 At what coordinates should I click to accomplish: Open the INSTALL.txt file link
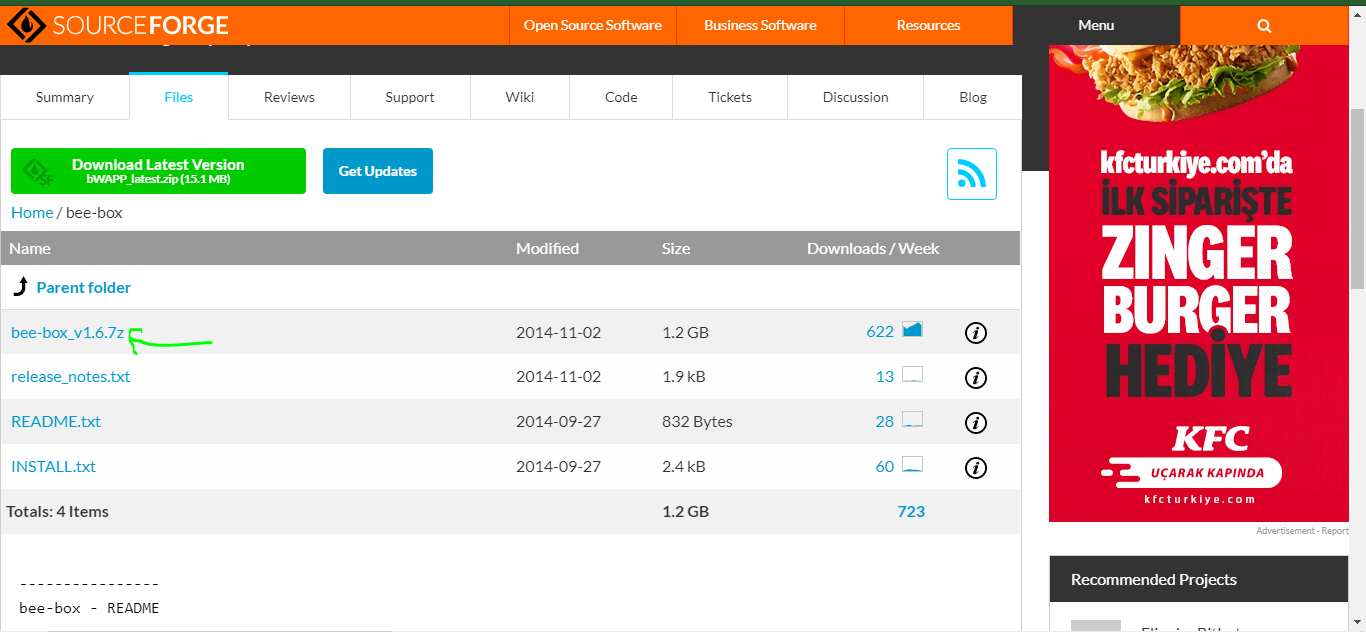coord(53,467)
